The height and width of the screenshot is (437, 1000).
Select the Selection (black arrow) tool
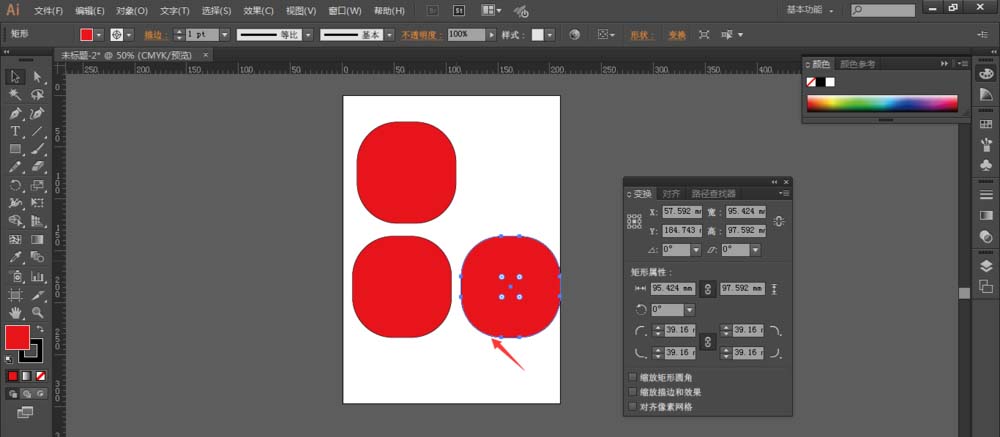click(x=15, y=77)
